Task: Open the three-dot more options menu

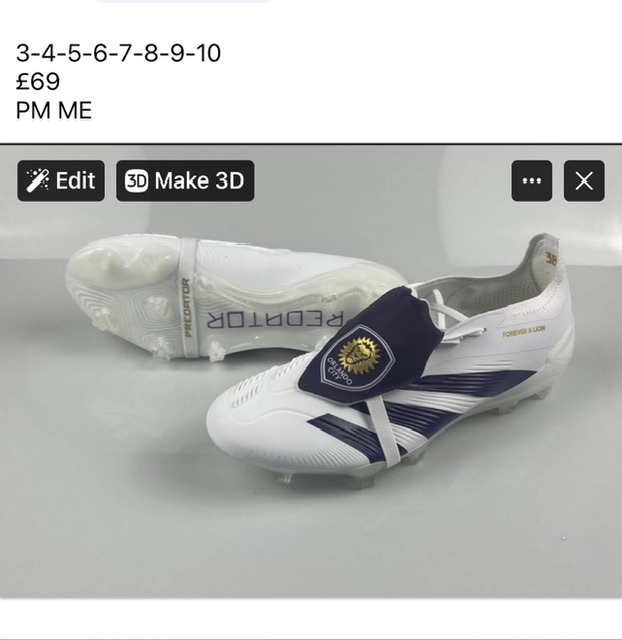Action: [531, 181]
